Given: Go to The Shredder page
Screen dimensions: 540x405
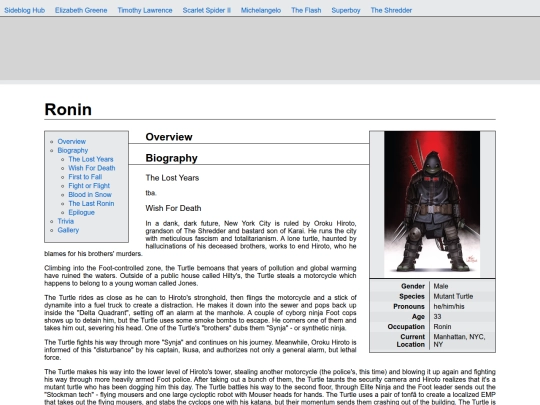Looking at the screenshot, I should [391, 10].
